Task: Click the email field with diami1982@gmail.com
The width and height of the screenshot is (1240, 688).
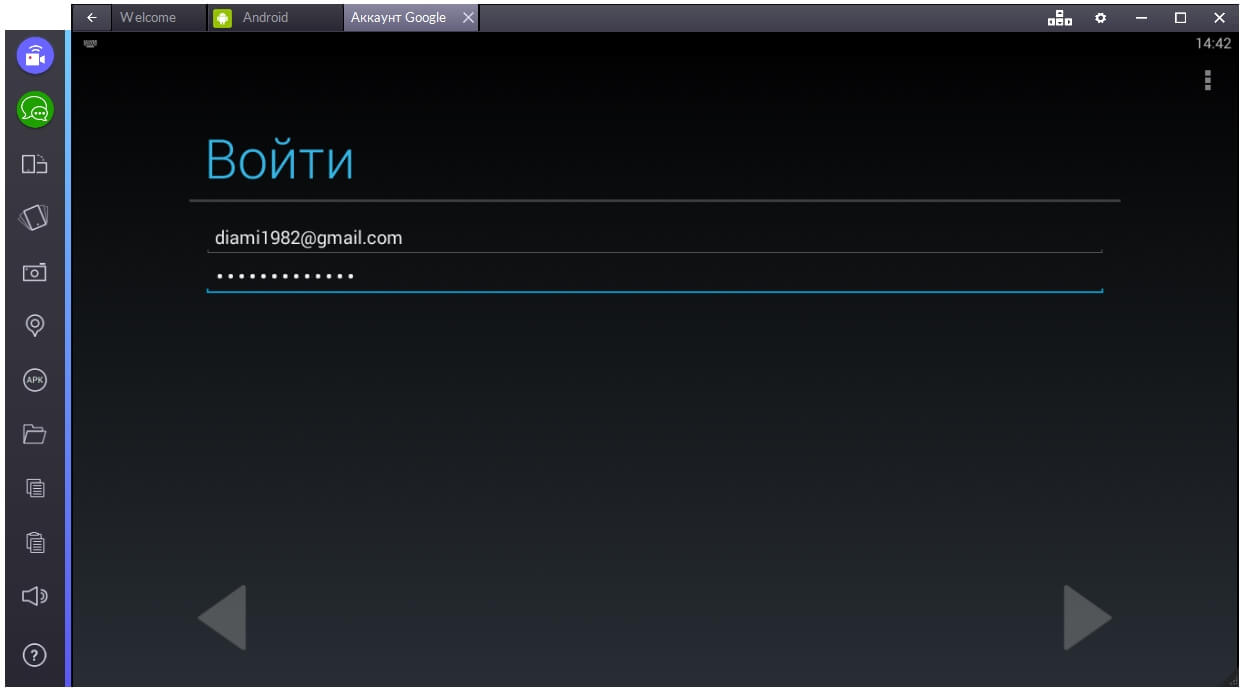Action: (654, 238)
